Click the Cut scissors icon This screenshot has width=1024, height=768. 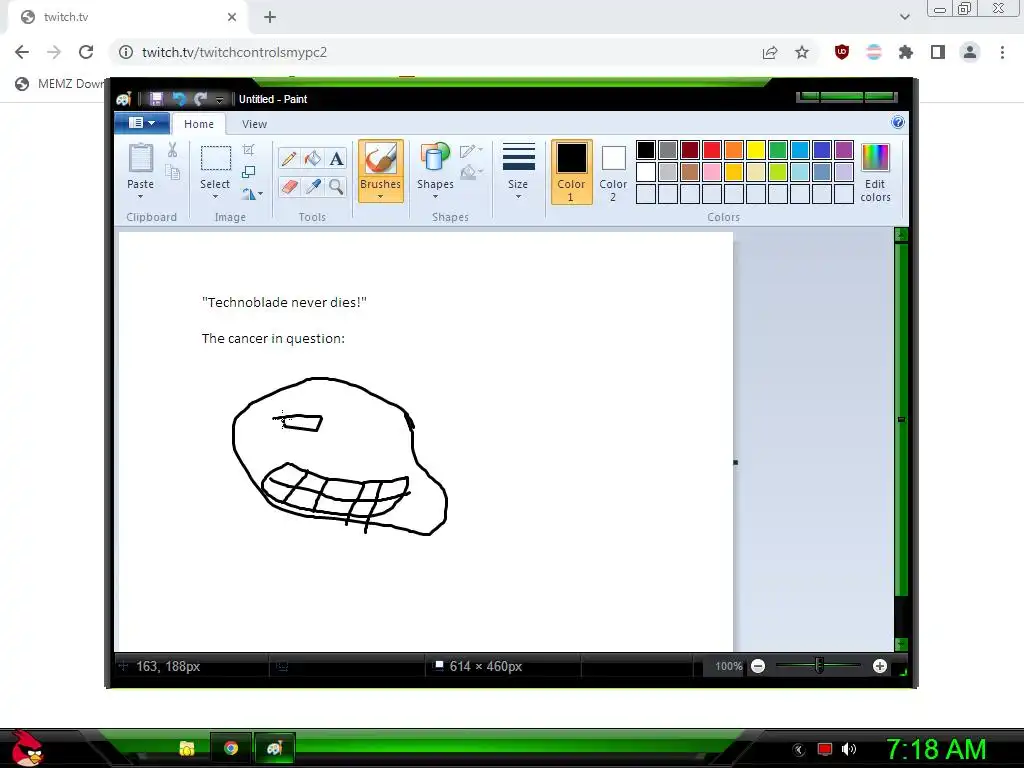[172, 150]
